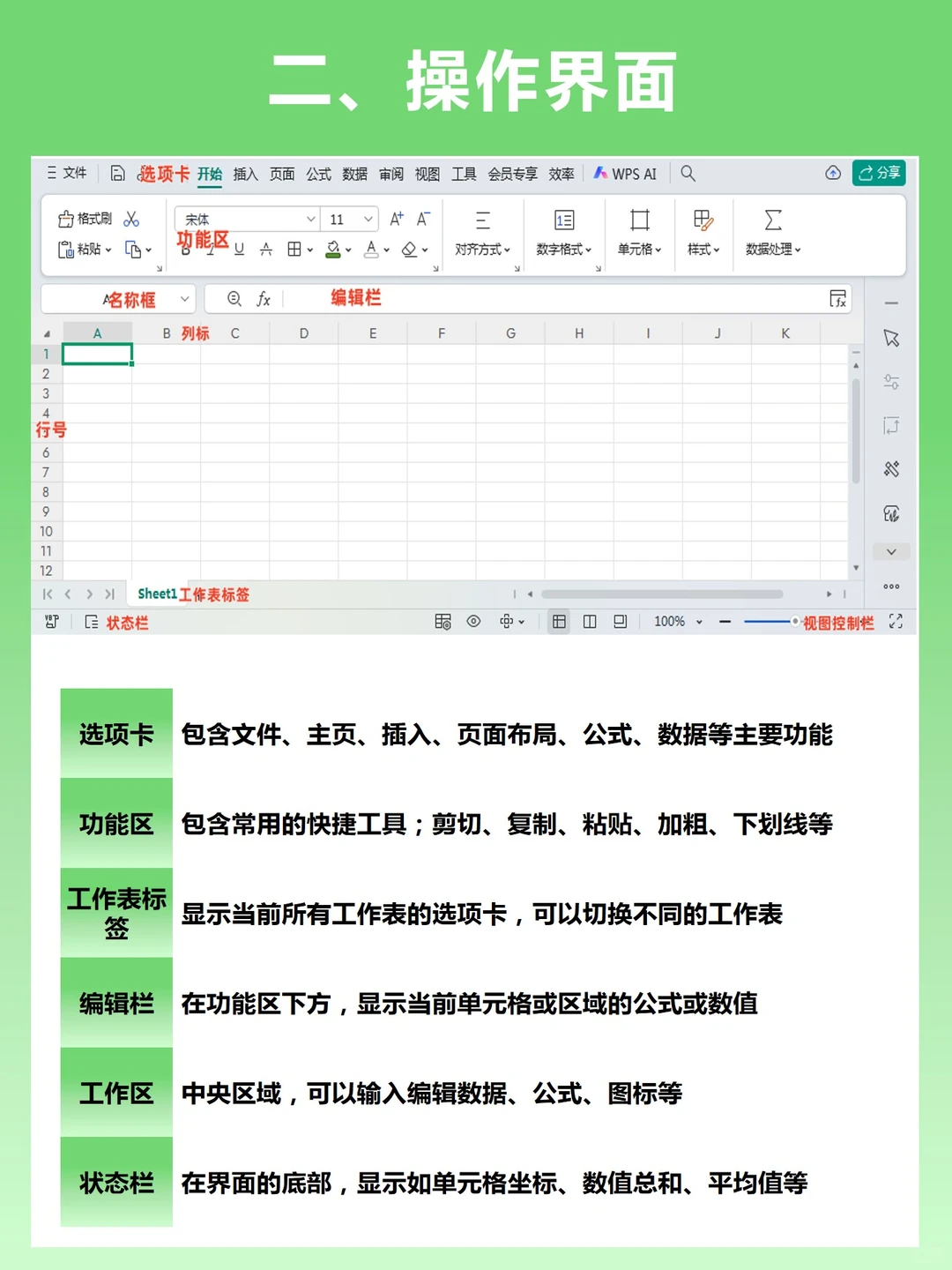Apply the font color A icon
Viewport: 952px width, 1270px height.
pos(372,250)
